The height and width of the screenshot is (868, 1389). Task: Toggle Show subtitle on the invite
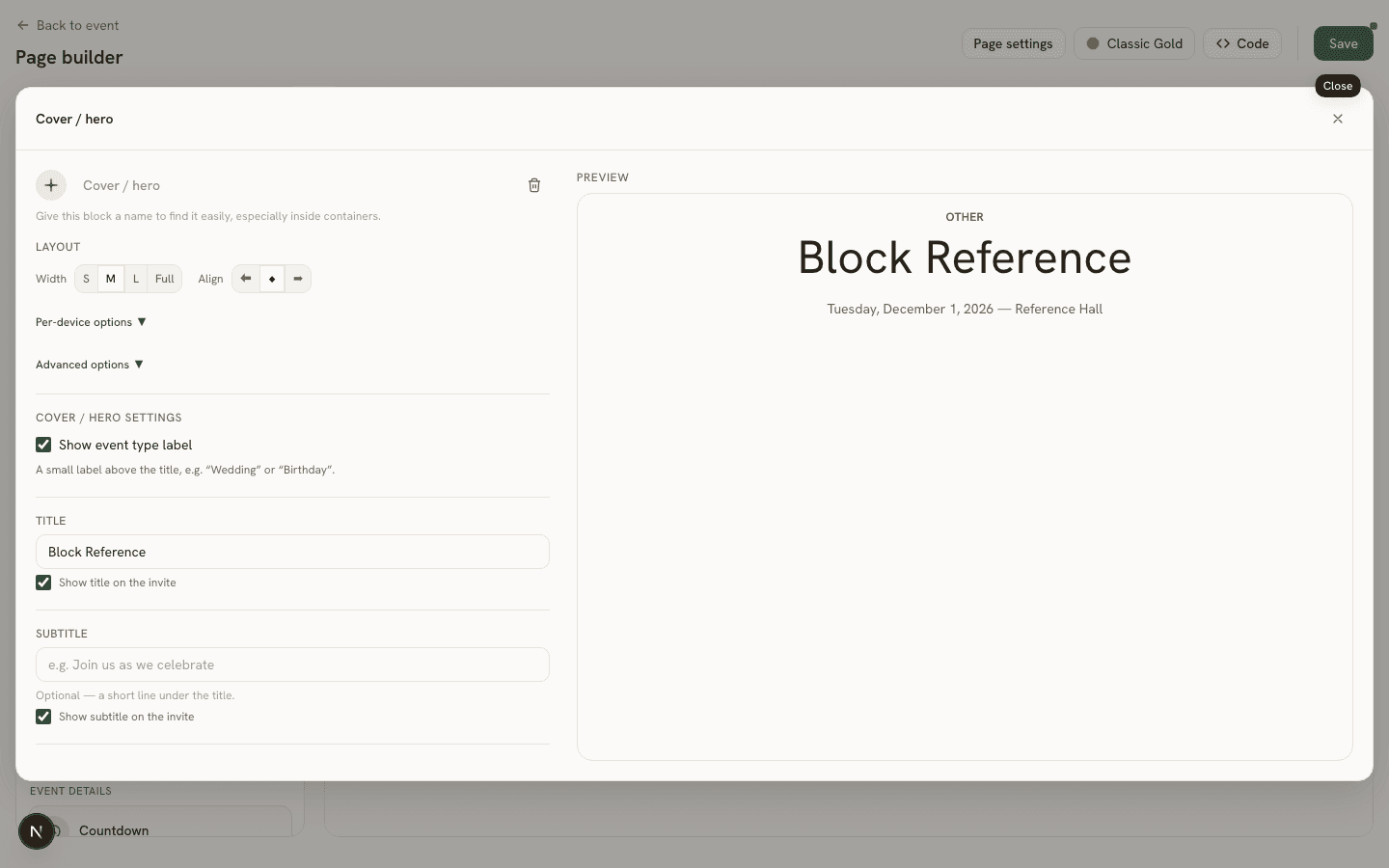pos(43,717)
